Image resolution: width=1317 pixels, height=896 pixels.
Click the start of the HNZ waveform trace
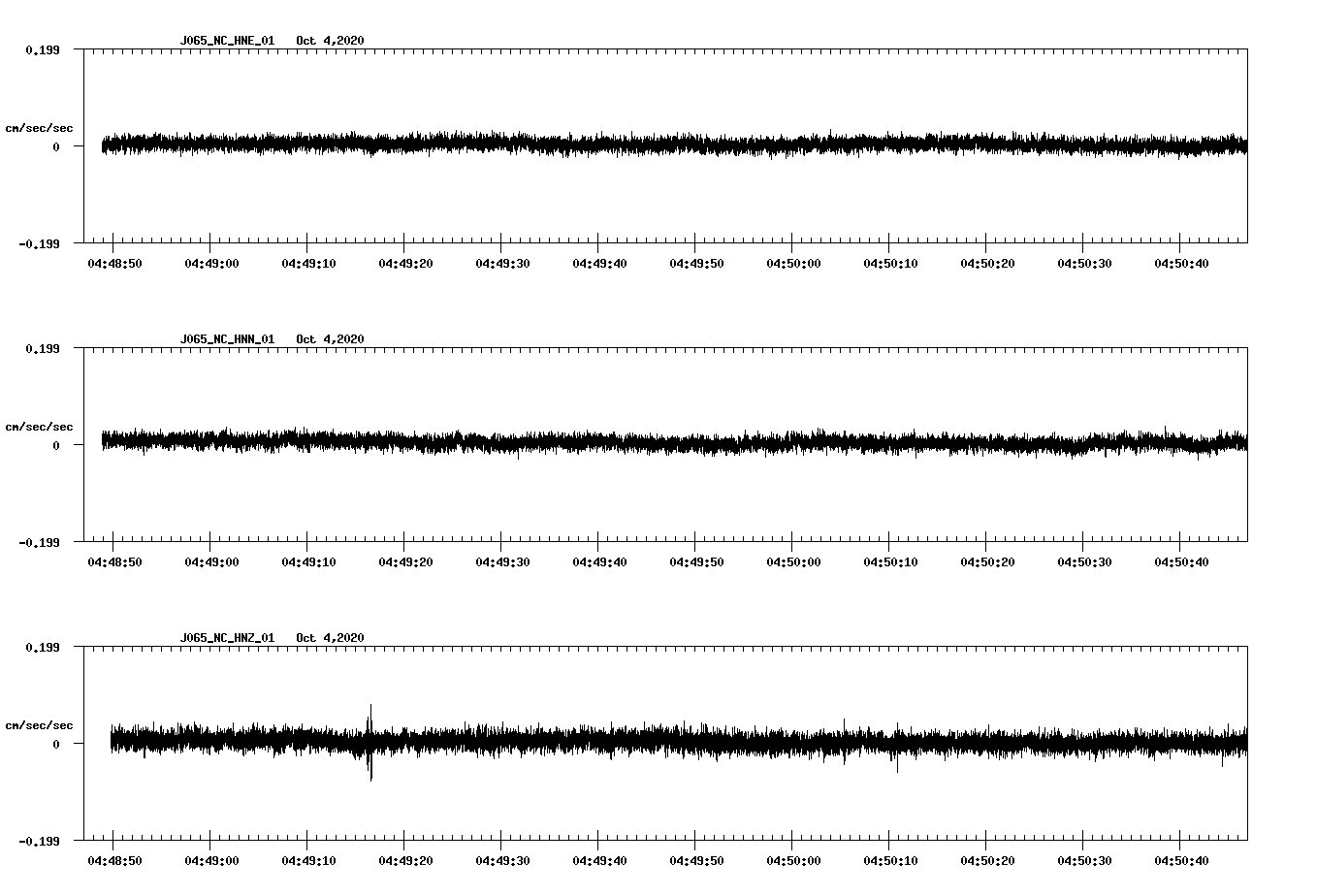112,742
